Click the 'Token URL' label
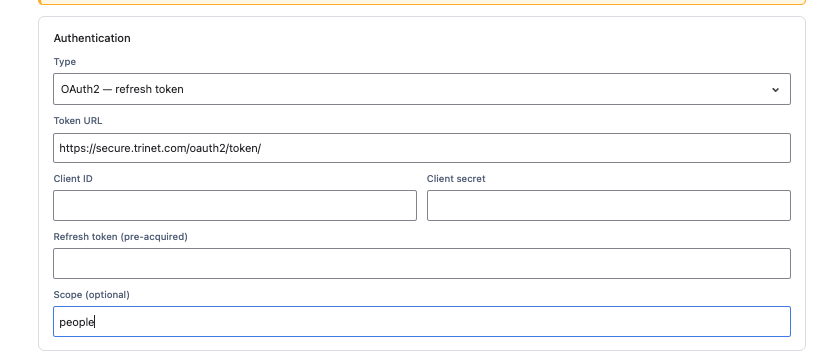Viewport: 836px width, 360px height. tap(78, 121)
